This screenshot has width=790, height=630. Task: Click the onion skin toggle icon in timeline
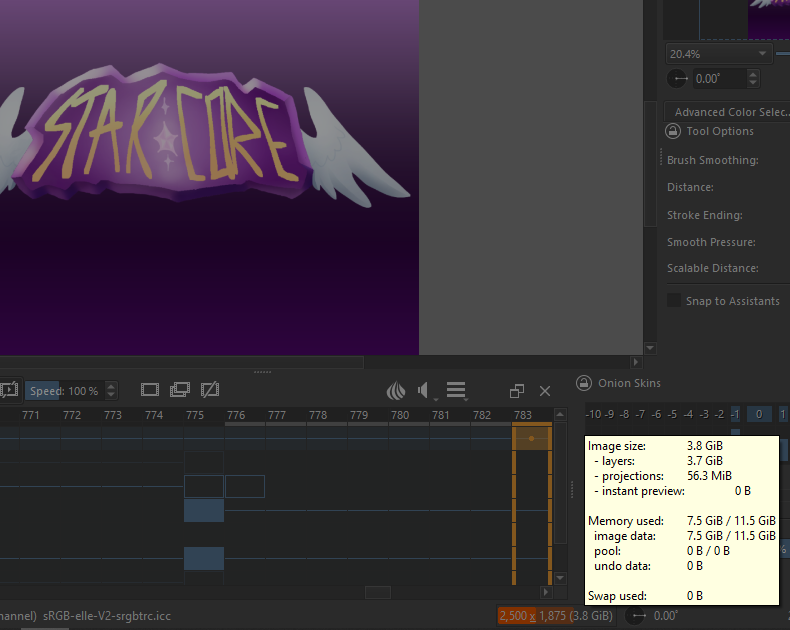click(x=396, y=390)
